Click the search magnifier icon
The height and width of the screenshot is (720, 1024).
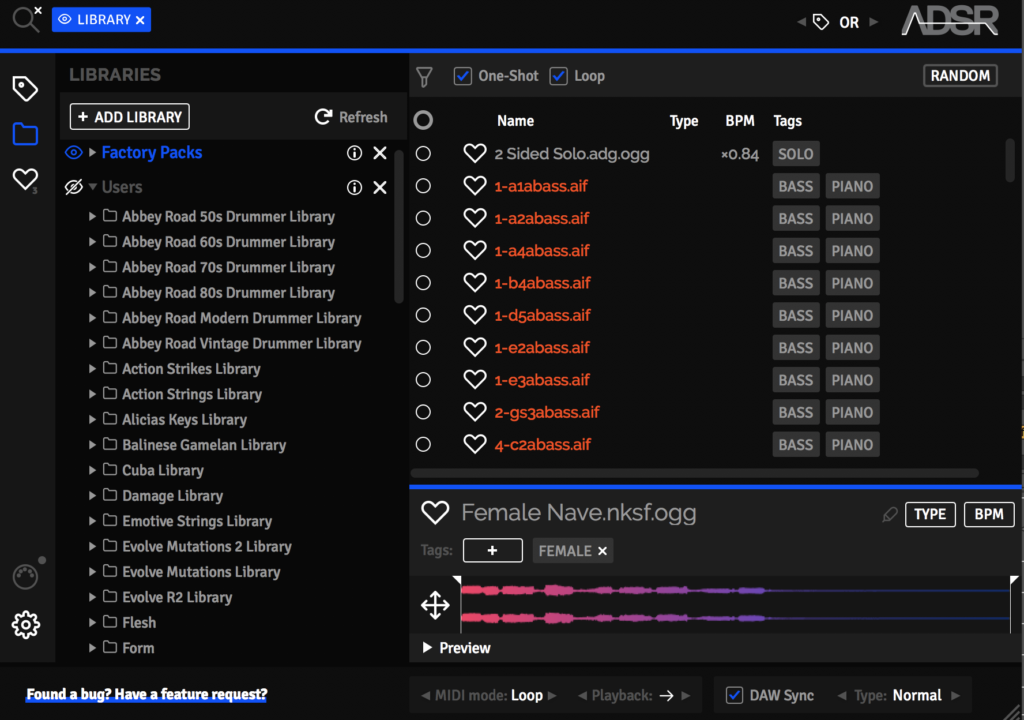(x=24, y=19)
